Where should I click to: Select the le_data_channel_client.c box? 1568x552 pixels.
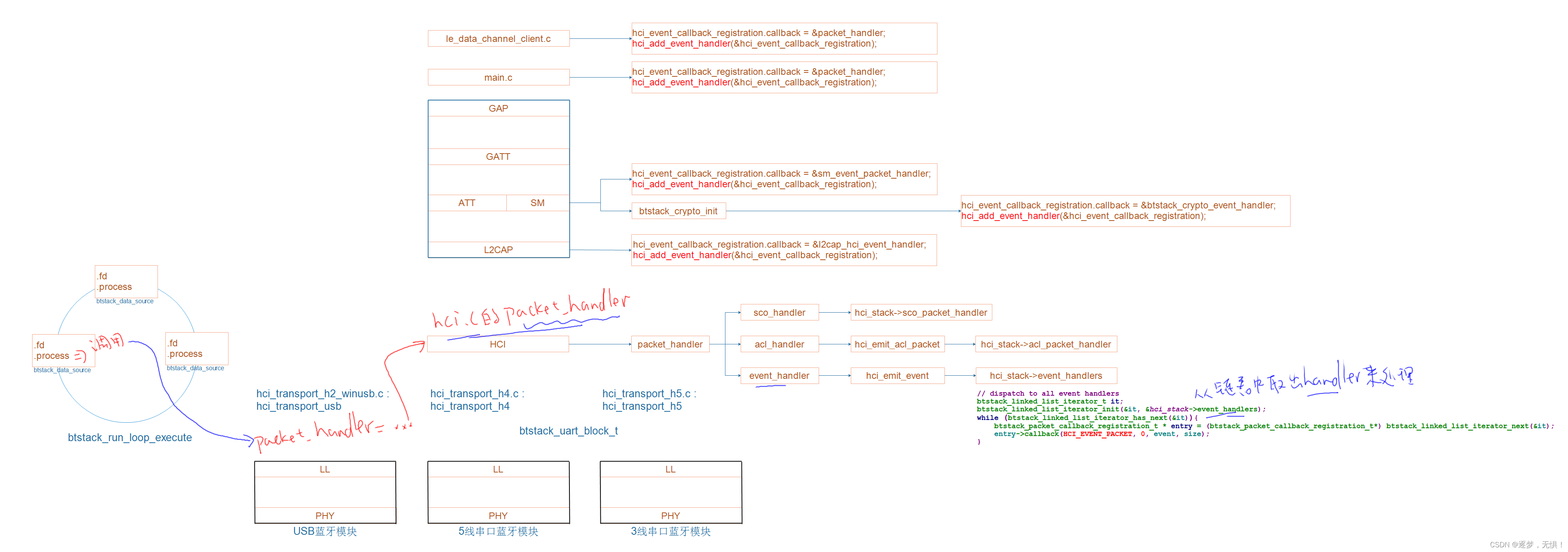[498, 38]
